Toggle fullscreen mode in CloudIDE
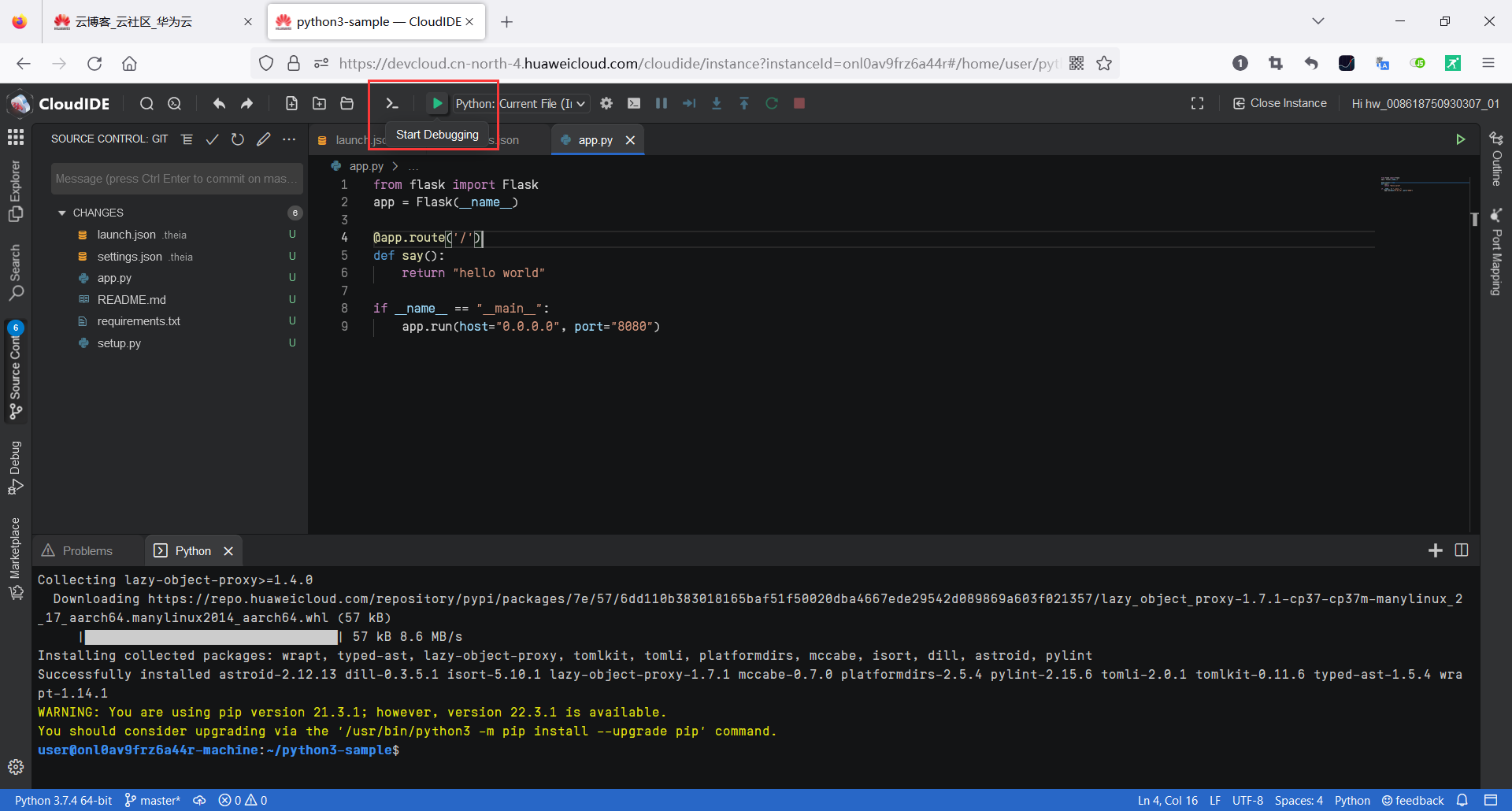 click(1197, 103)
